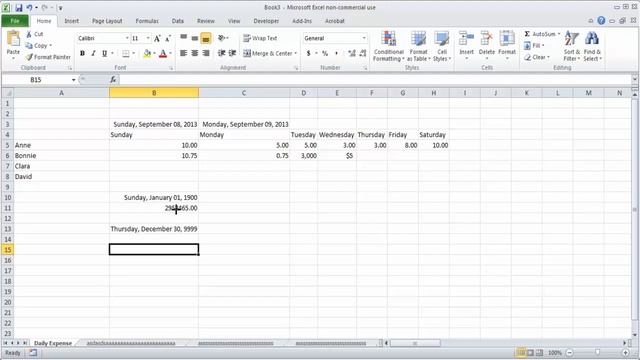640x360 pixels.
Task: Switch to the Page Layout tab
Action: click(x=107, y=21)
